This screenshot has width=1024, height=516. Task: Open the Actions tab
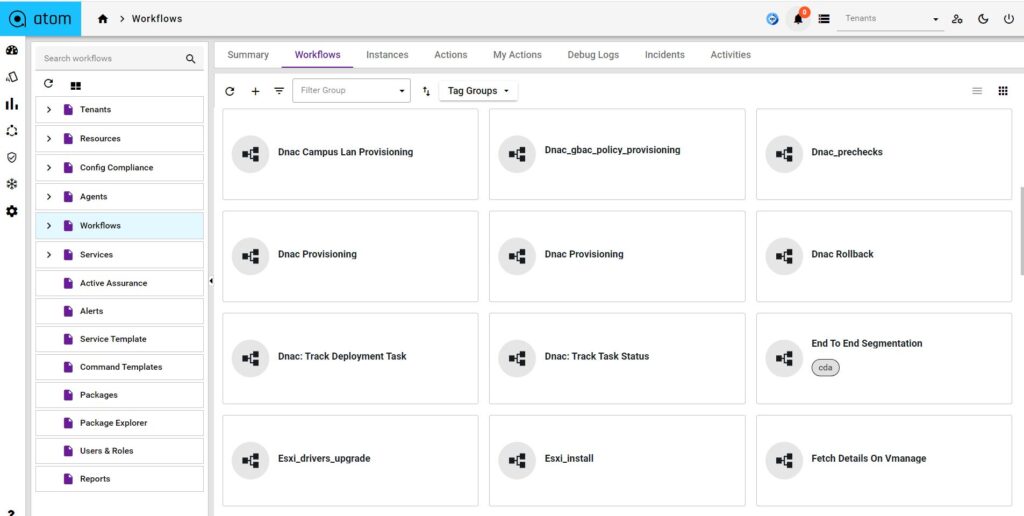[451, 55]
